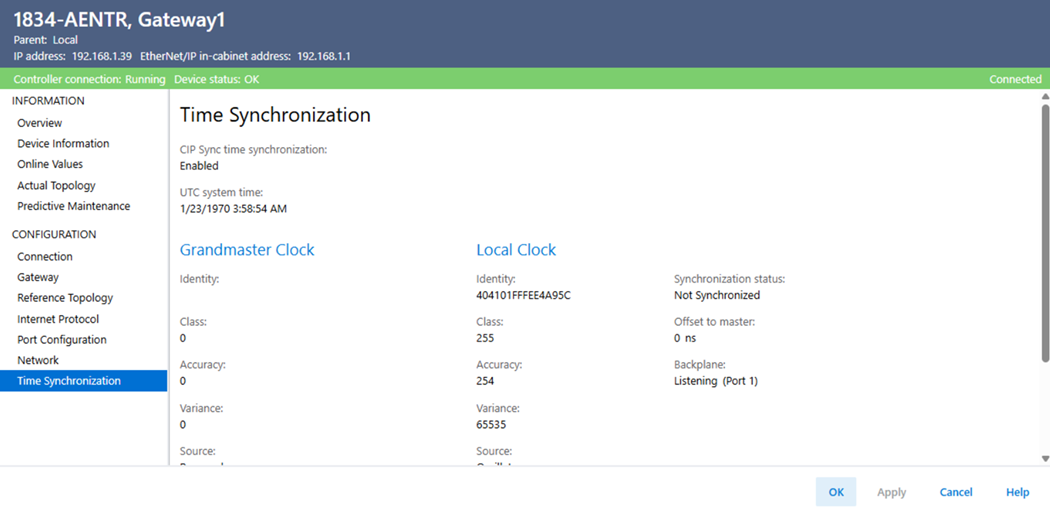Open the Gateway configuration page

click(38, 277)
